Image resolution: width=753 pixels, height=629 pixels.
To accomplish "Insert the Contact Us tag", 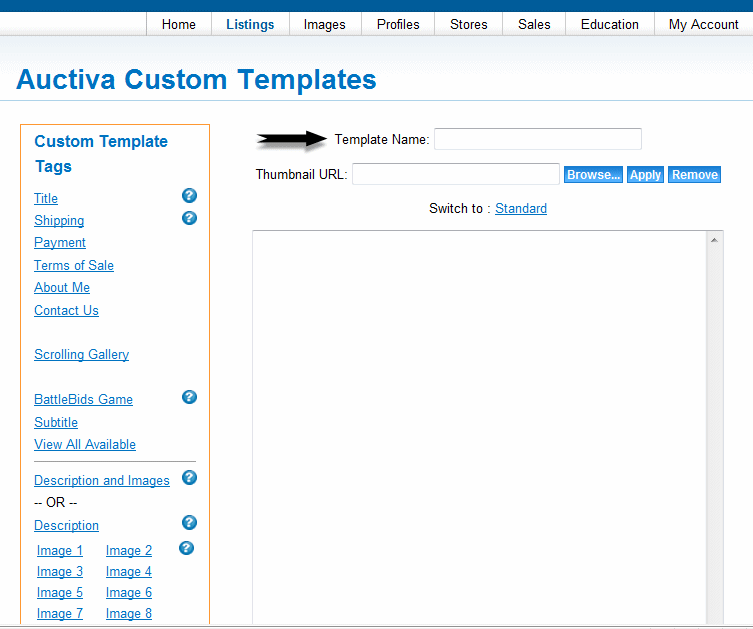I will 66,310.
